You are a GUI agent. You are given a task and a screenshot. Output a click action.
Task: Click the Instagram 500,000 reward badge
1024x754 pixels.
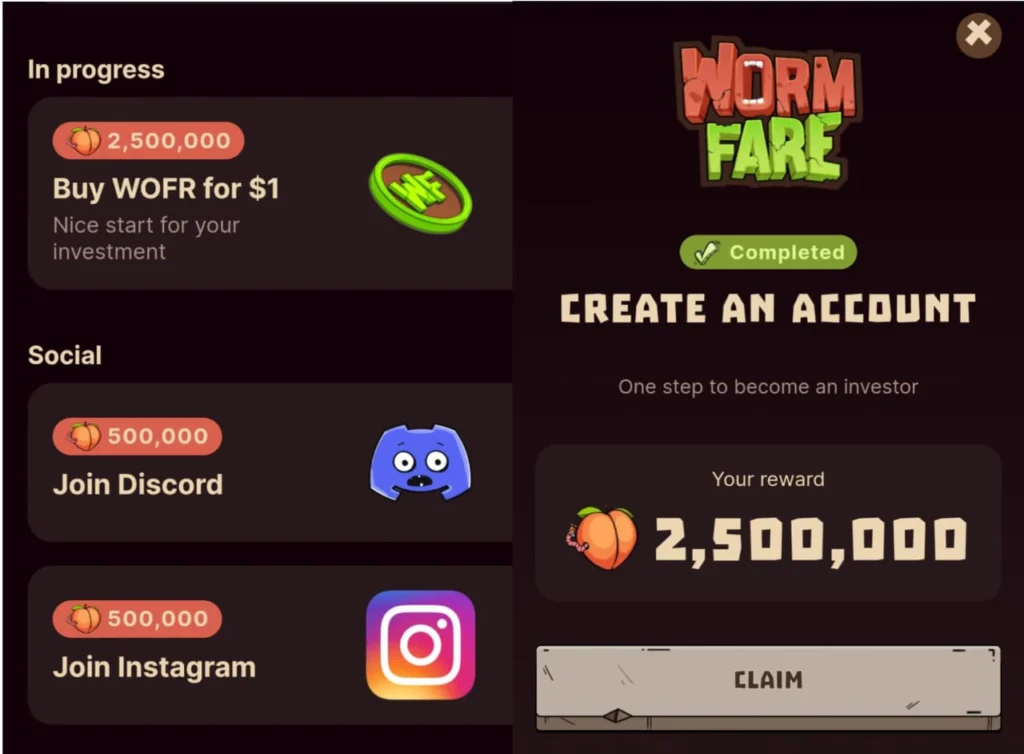(137, 619)
